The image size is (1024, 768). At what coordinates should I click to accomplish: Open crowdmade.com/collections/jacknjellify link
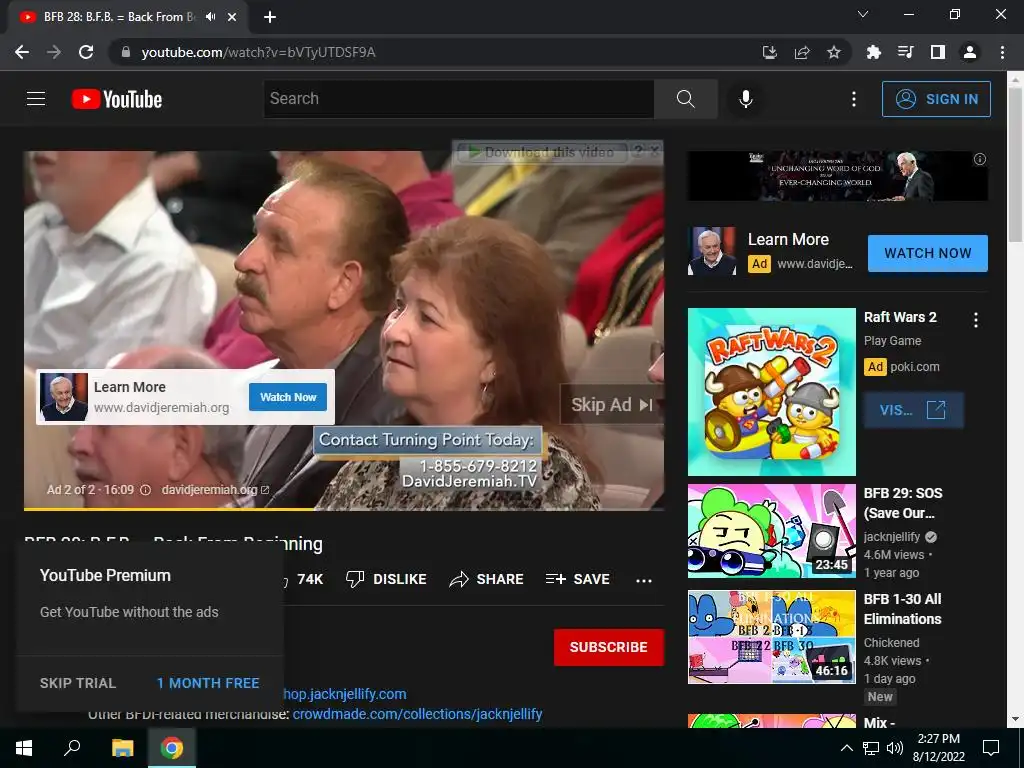417,714
